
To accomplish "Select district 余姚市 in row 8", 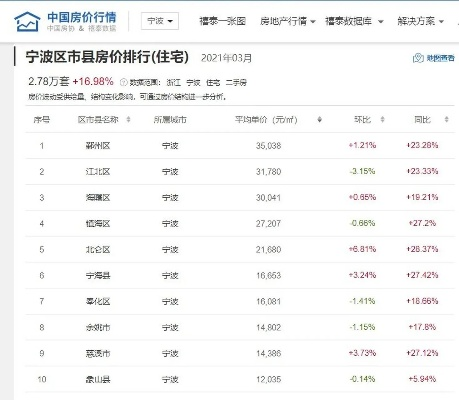I will pyautogui.click(x=98, y=328).
